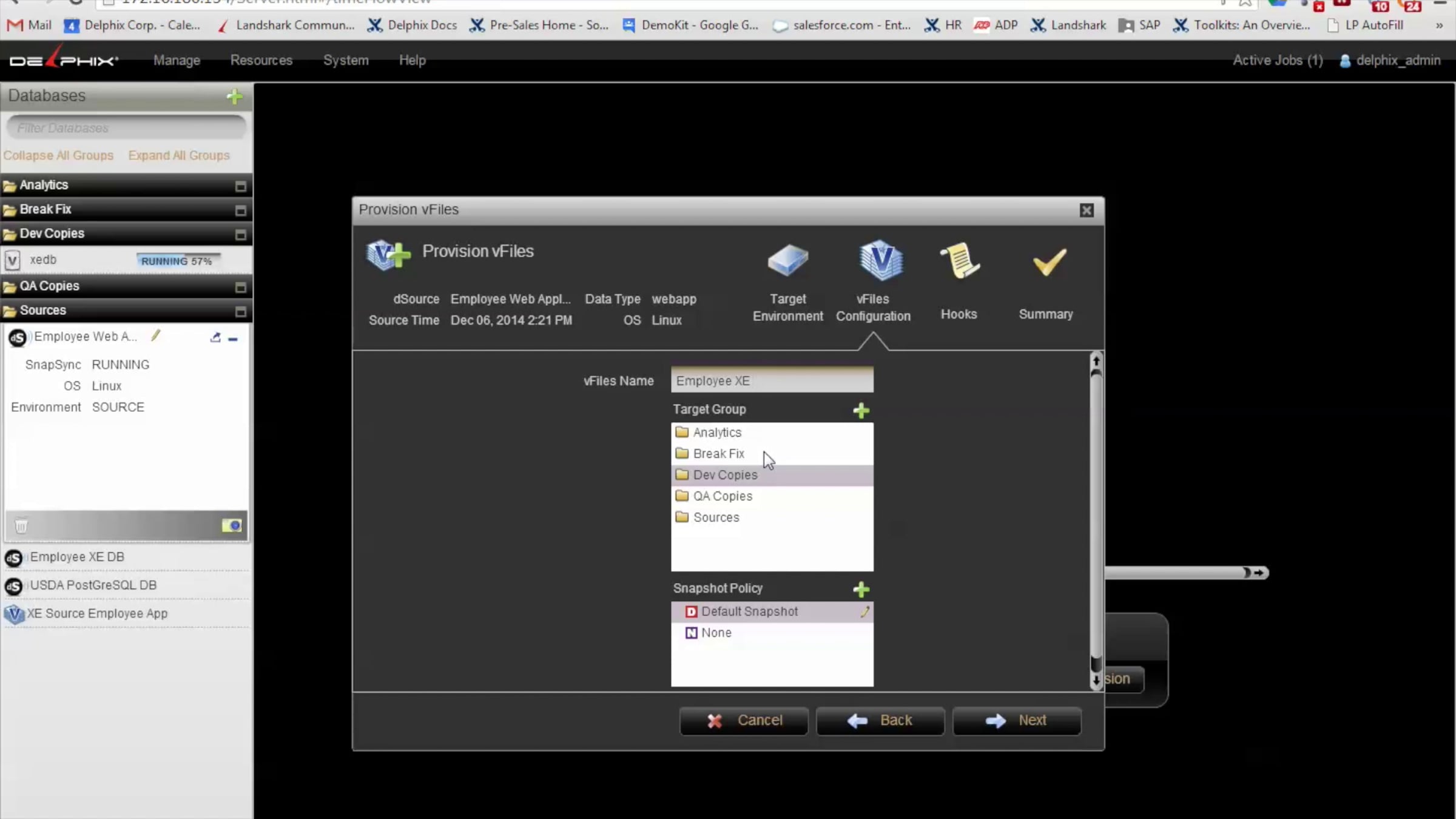1456x819 pixels.
Task: Click Collapse All Groups link
Action: [x=58, y=155]
